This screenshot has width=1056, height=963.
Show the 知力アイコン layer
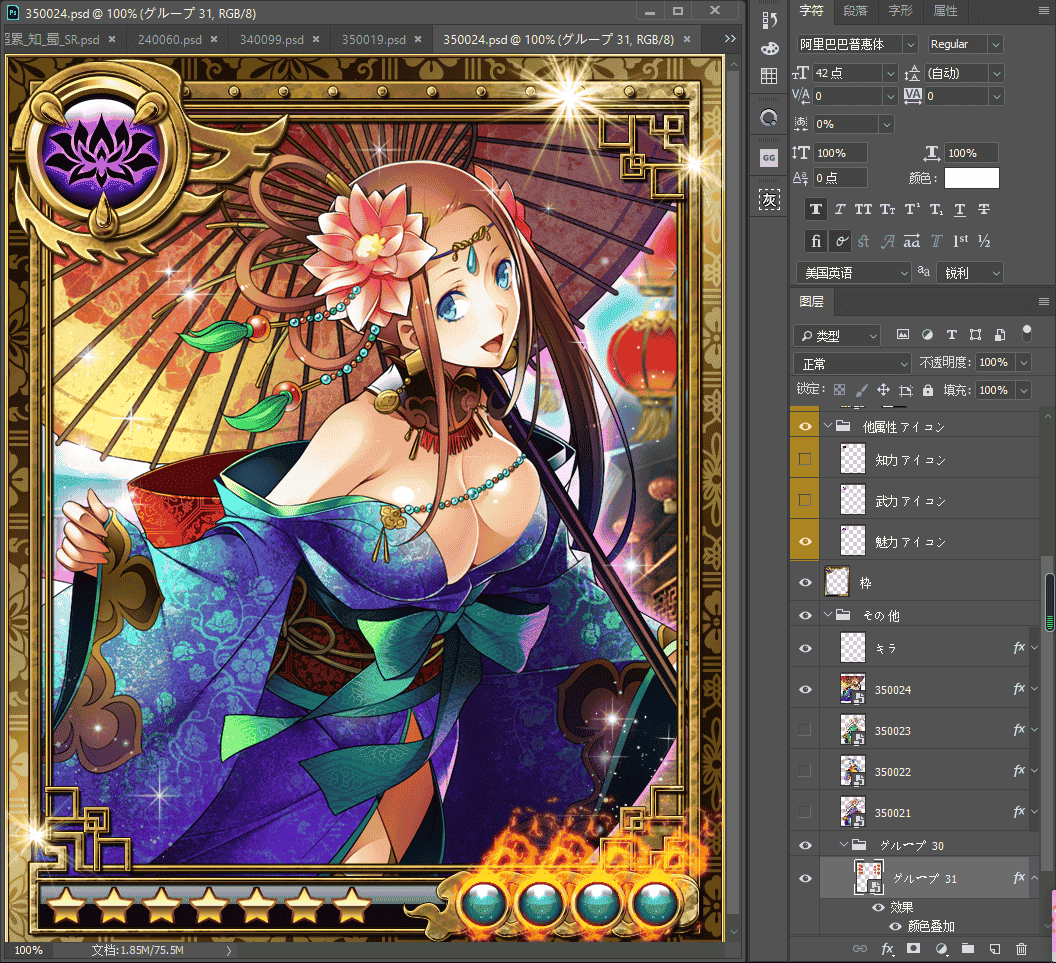[x=805, y=459]
